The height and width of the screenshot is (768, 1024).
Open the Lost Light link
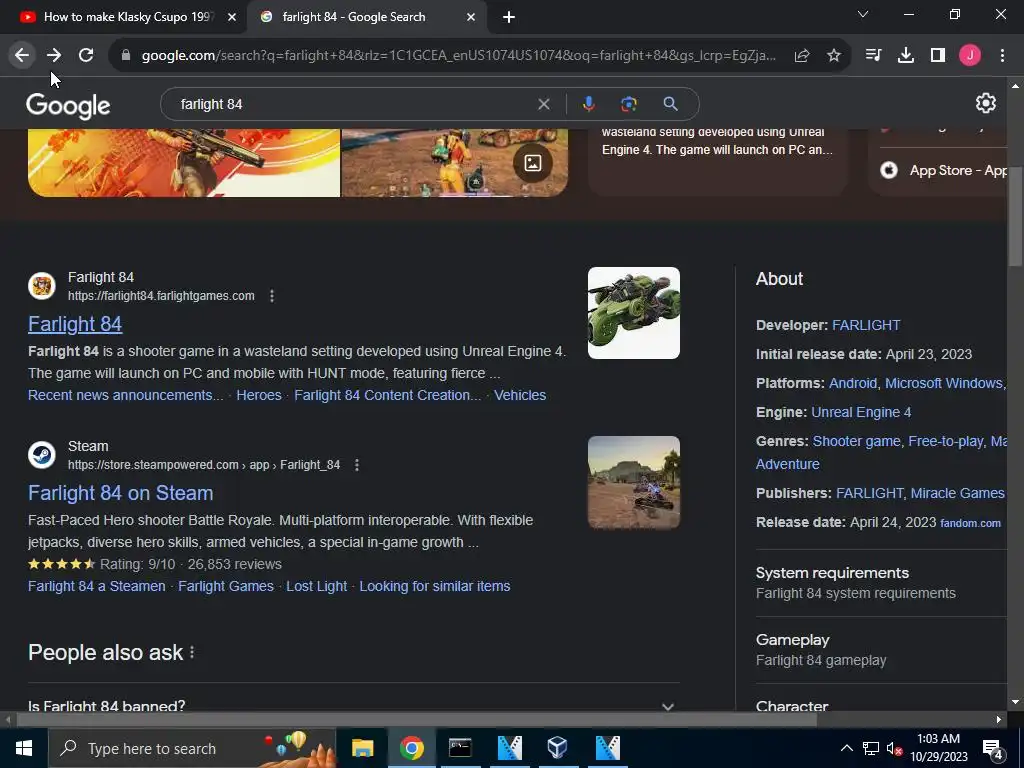[317, 586]
